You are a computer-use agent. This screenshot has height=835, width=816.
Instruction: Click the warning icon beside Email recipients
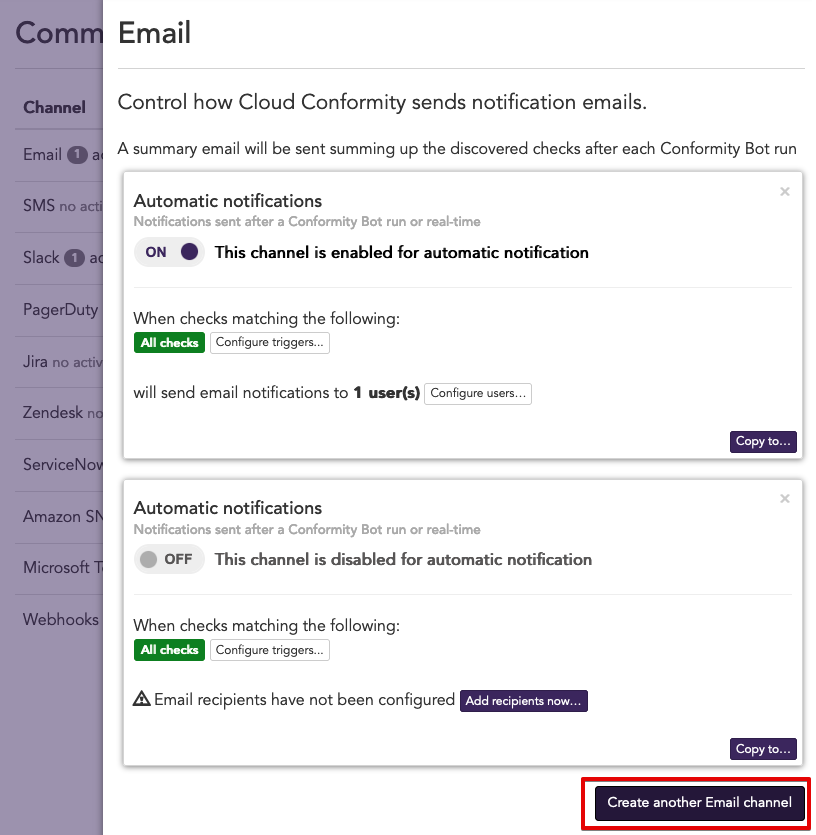pos(141,699)
